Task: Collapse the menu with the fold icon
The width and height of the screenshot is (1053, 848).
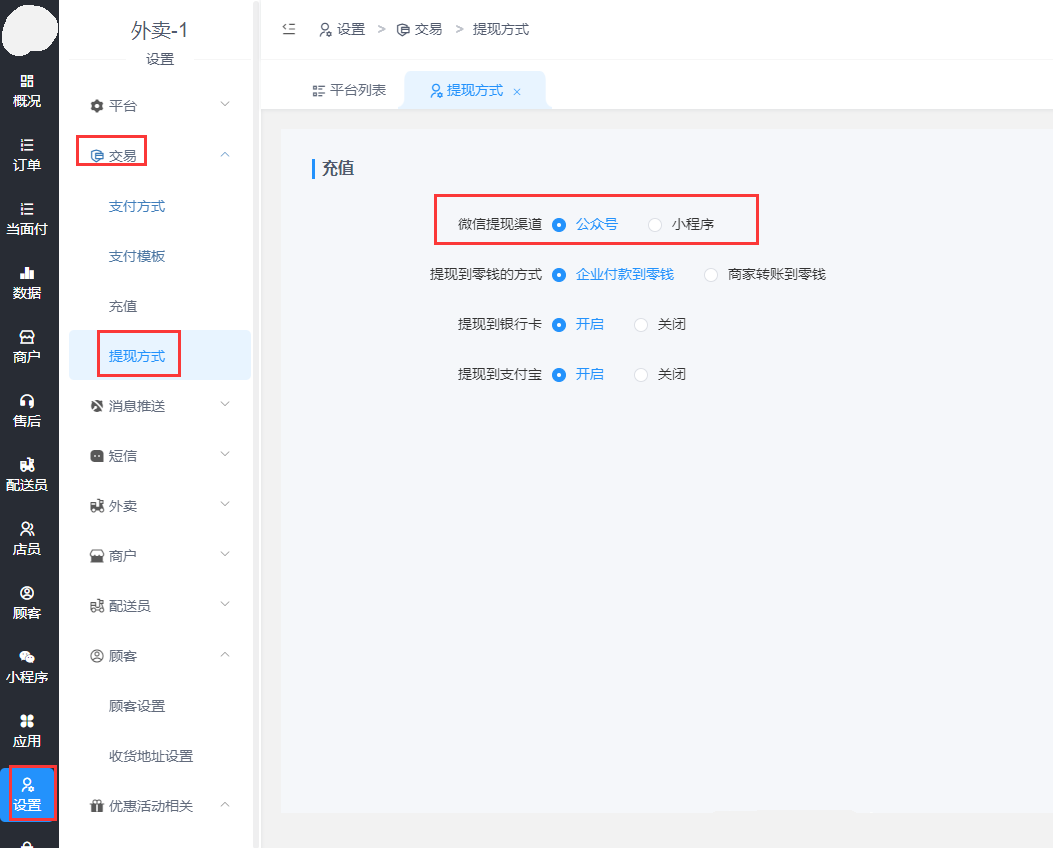Action: 289,29
